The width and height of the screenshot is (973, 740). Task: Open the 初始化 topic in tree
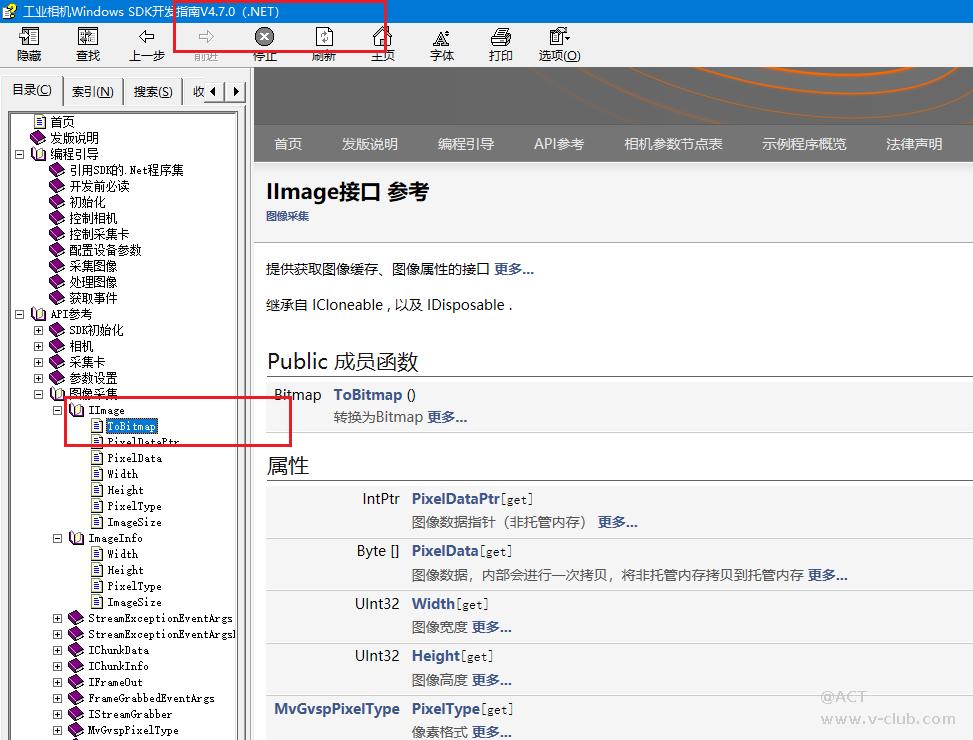[87, 202]
